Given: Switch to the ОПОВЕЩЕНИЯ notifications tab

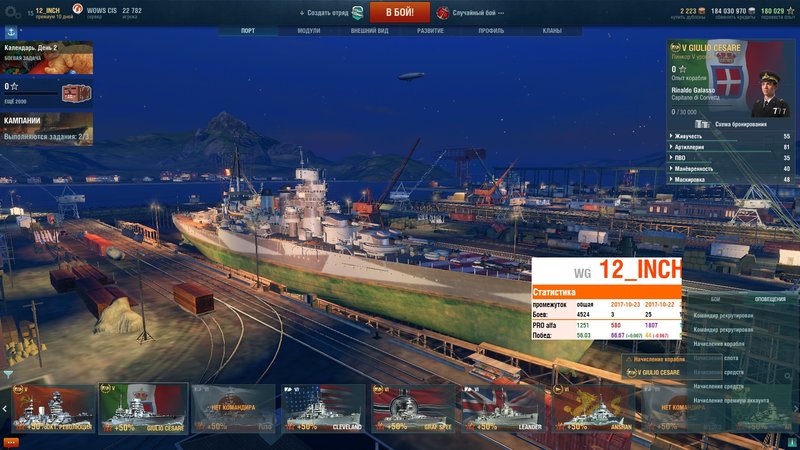Looking at the screenshot, I should point(770,299).
